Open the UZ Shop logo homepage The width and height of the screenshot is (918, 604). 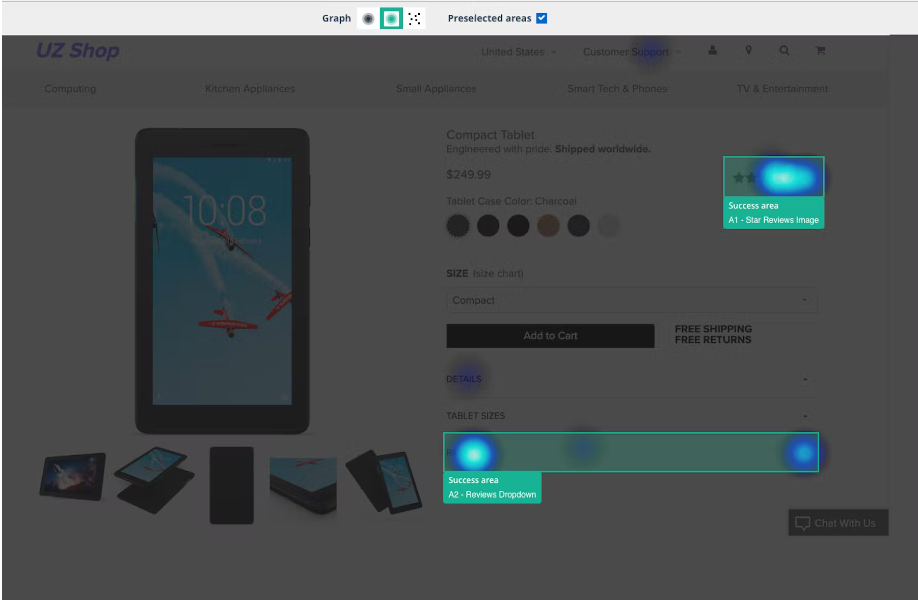[x=78, y=51]
